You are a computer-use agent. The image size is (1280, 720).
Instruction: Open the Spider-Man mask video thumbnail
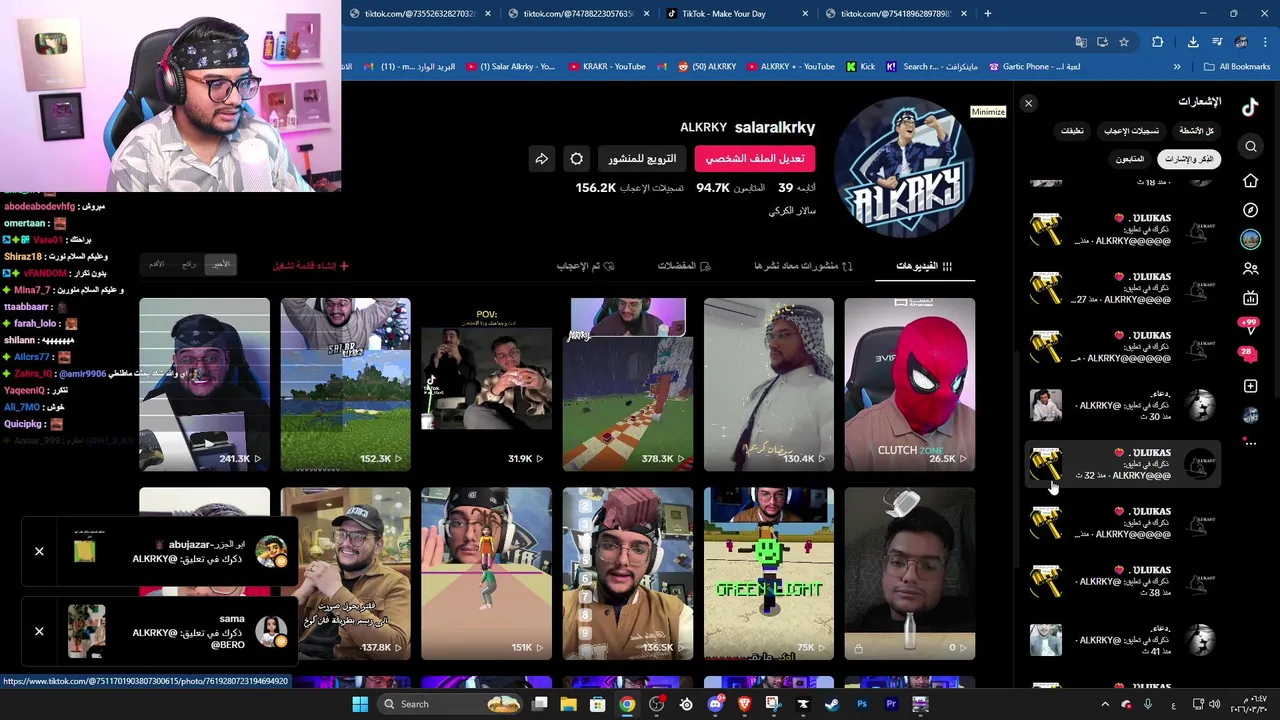(910, 384)
